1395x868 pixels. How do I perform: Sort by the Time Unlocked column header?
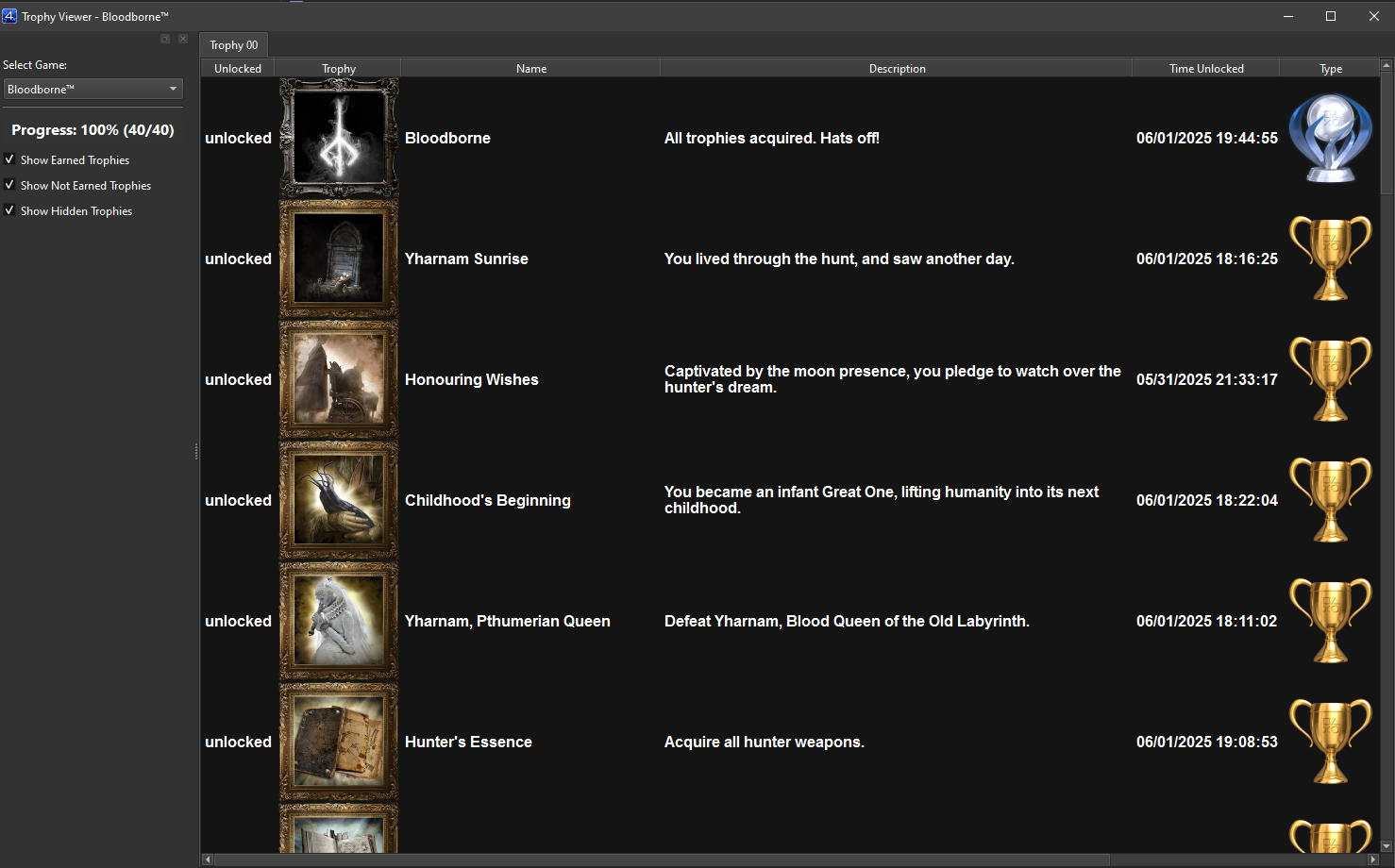click(1206, 68)
